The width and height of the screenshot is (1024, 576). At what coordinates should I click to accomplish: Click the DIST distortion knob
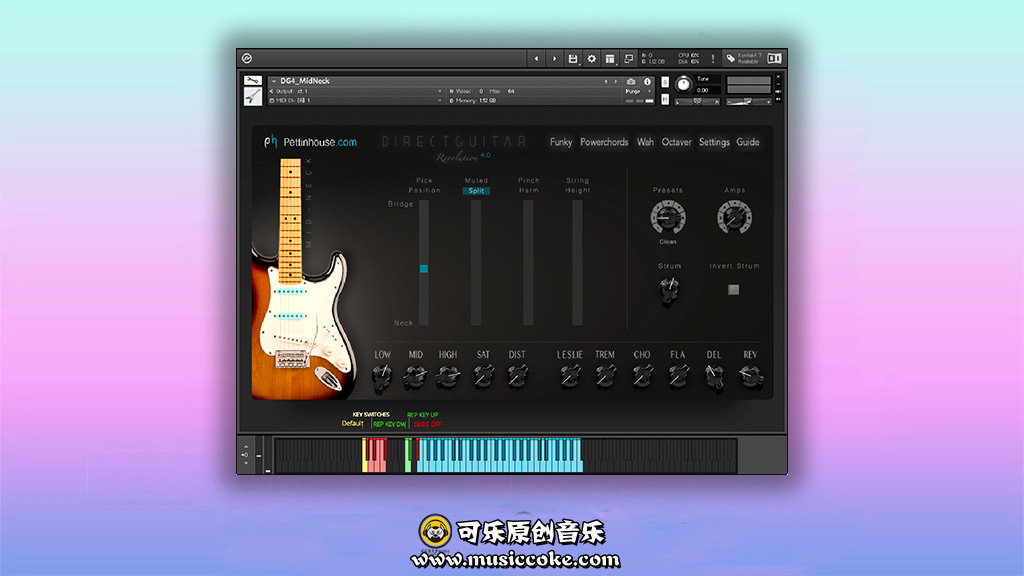click(x=517, y=376)
